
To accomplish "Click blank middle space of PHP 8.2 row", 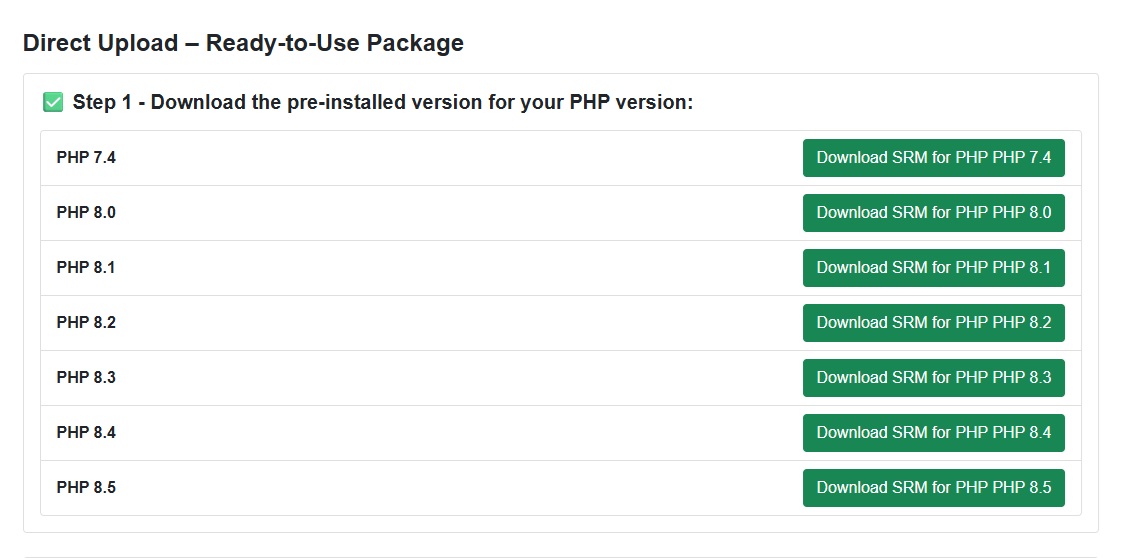I will 450,323.
